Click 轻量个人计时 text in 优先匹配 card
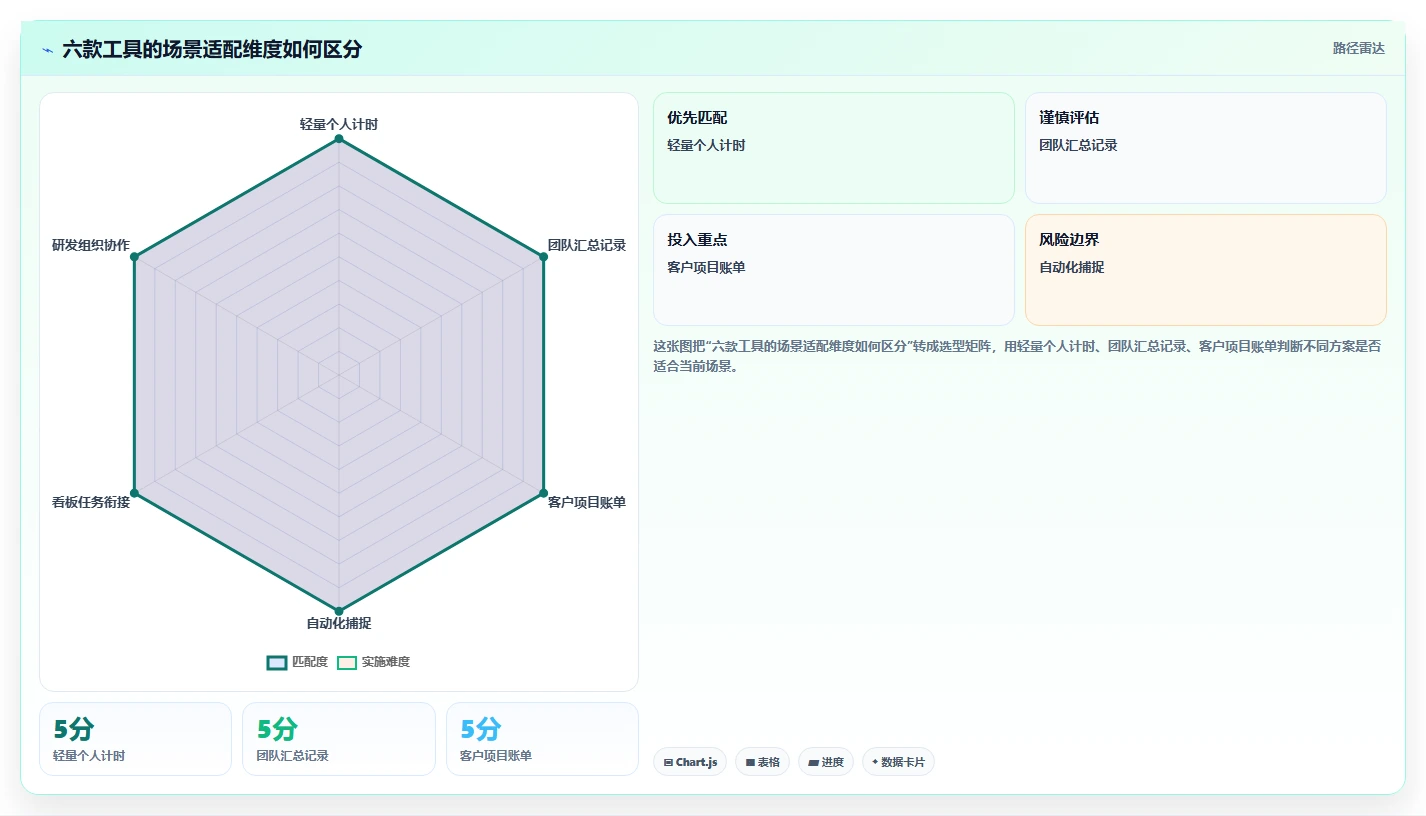1426x816 pixels. pyautogui.click(x=706, y=145)
